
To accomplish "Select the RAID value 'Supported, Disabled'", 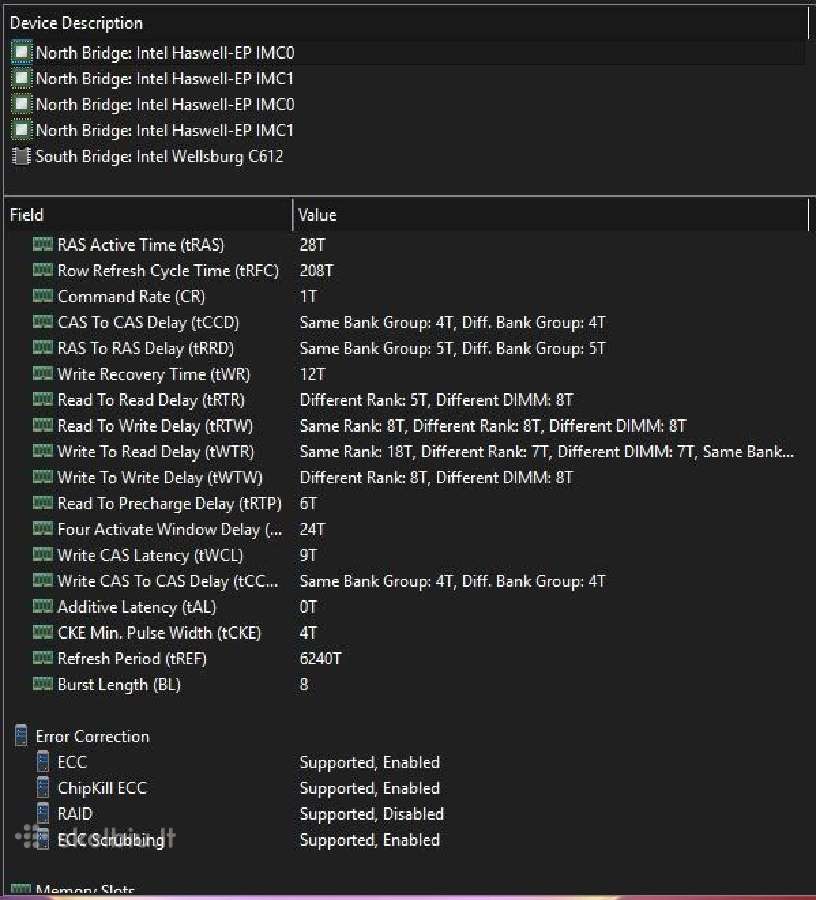I will (x=372, y=814).
